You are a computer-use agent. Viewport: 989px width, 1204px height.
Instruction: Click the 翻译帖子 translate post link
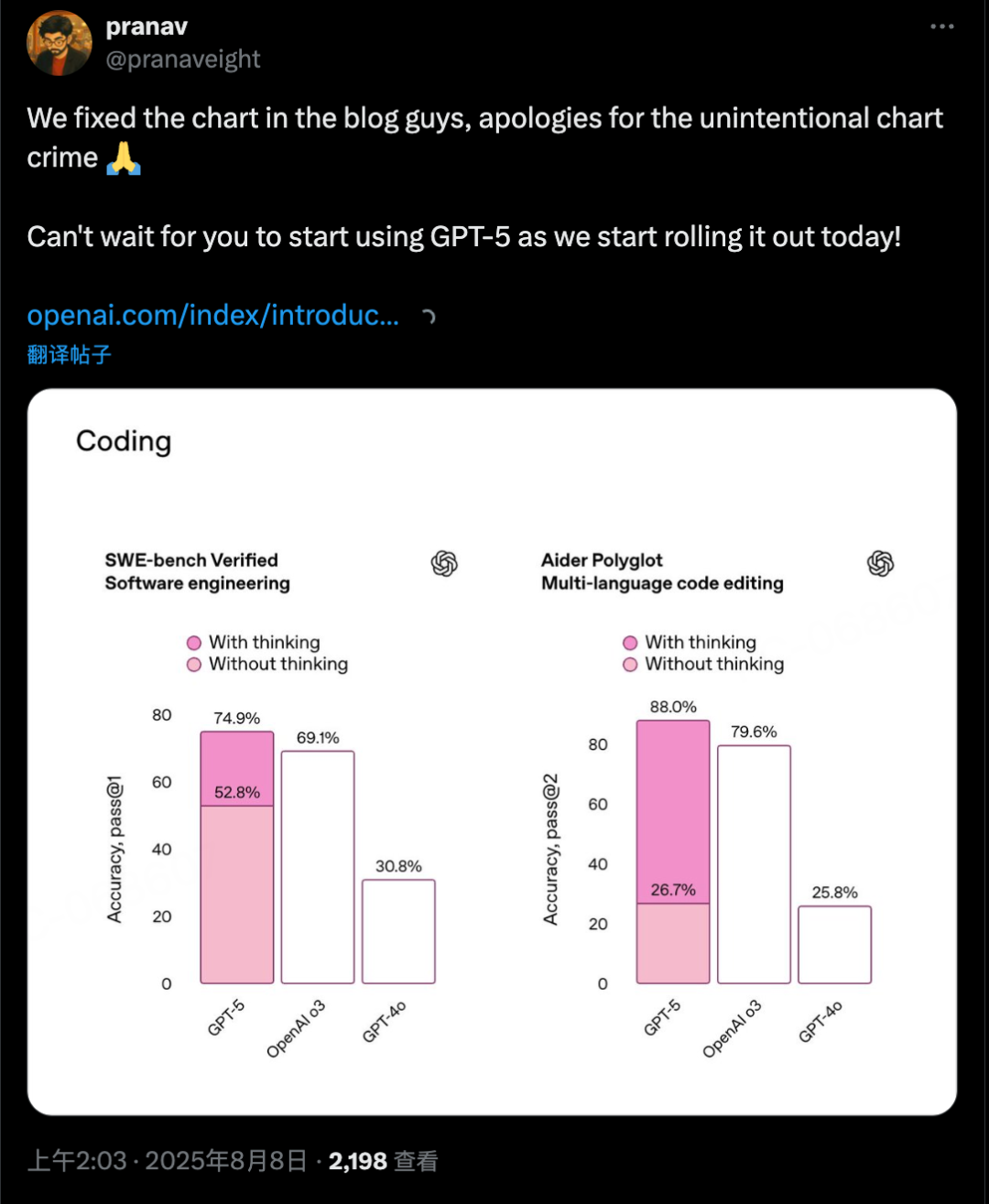pos(70,355)
